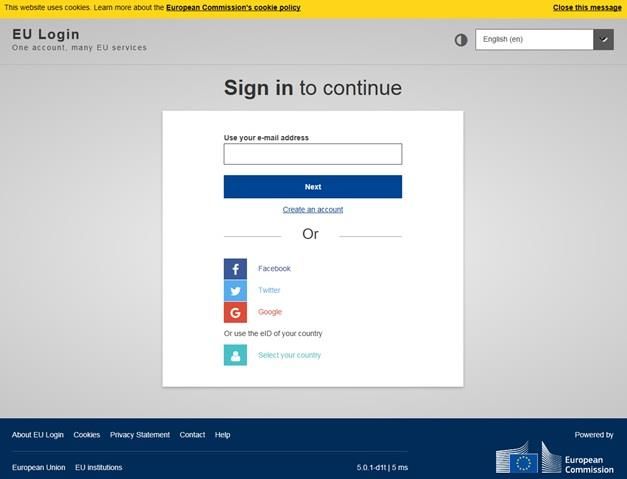The width and height of the screenshot is (627, 479).
Task: Click the e-mail address input field
Action: coord(313,154)
